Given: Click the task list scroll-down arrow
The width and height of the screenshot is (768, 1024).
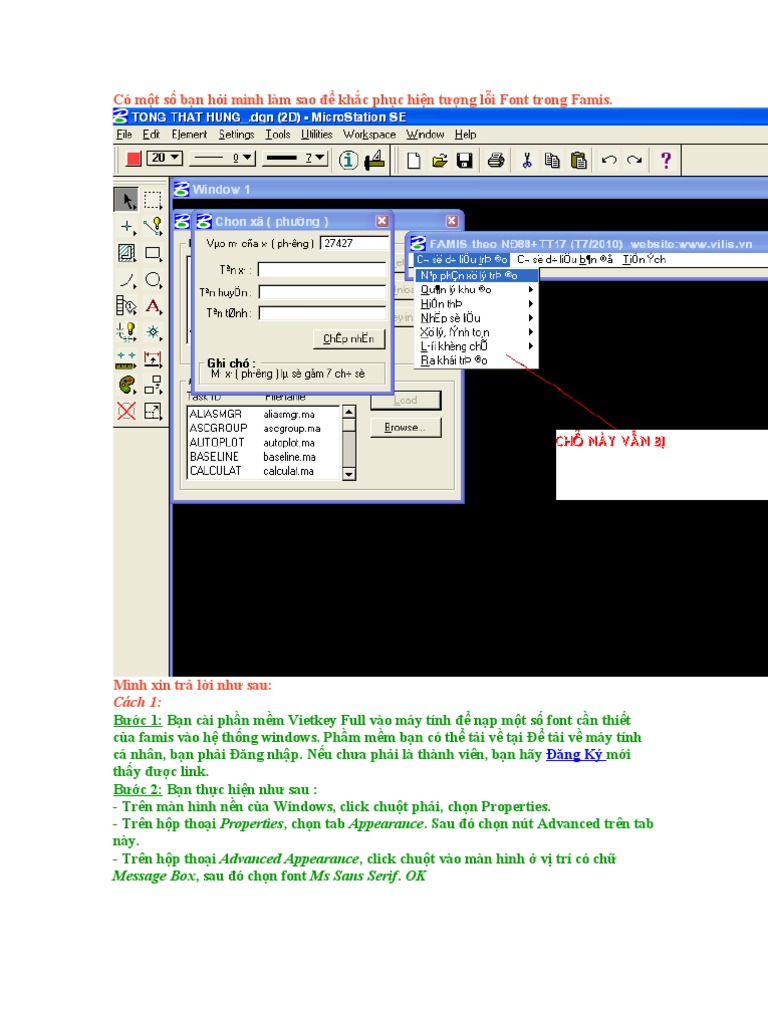Looking at the screenshot, I should [x=349, y=474].
